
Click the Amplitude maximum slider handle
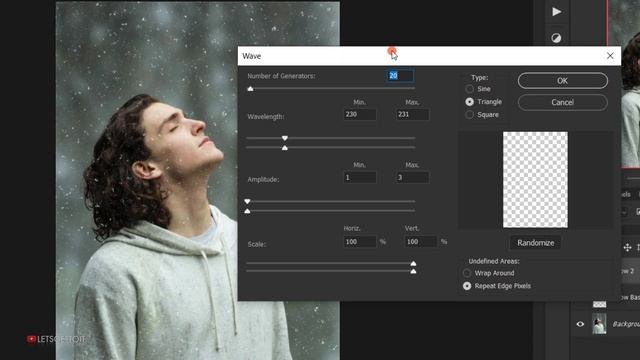pos(247,211)
